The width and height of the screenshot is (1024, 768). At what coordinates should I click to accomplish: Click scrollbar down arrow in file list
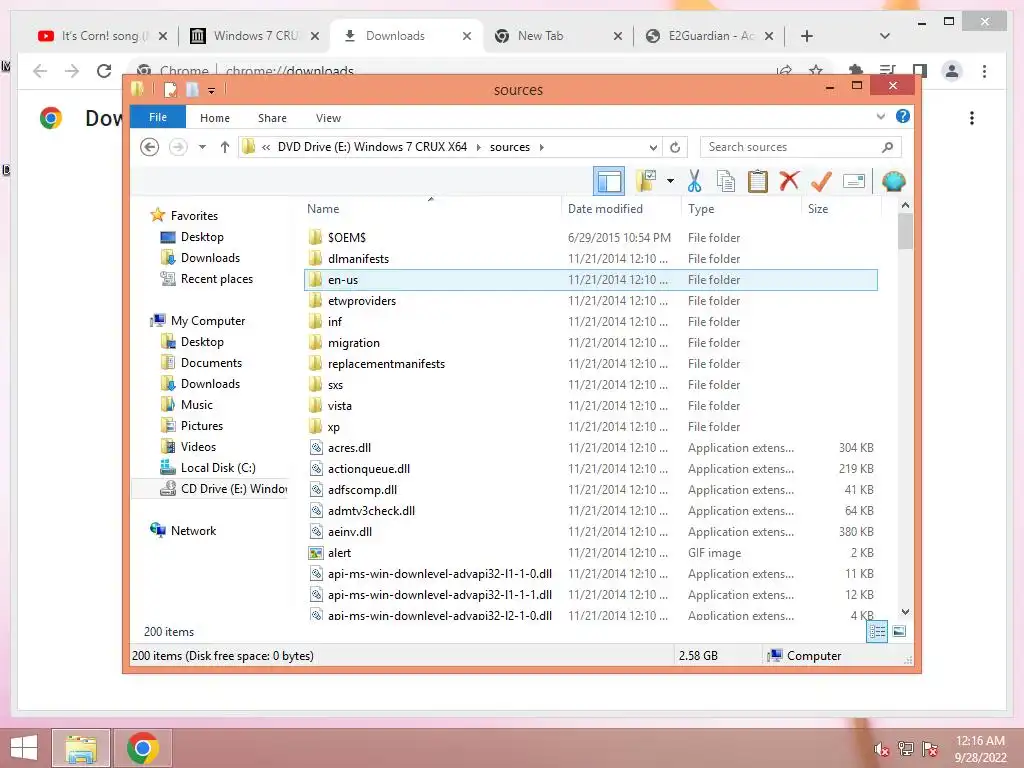pos(905,612)
